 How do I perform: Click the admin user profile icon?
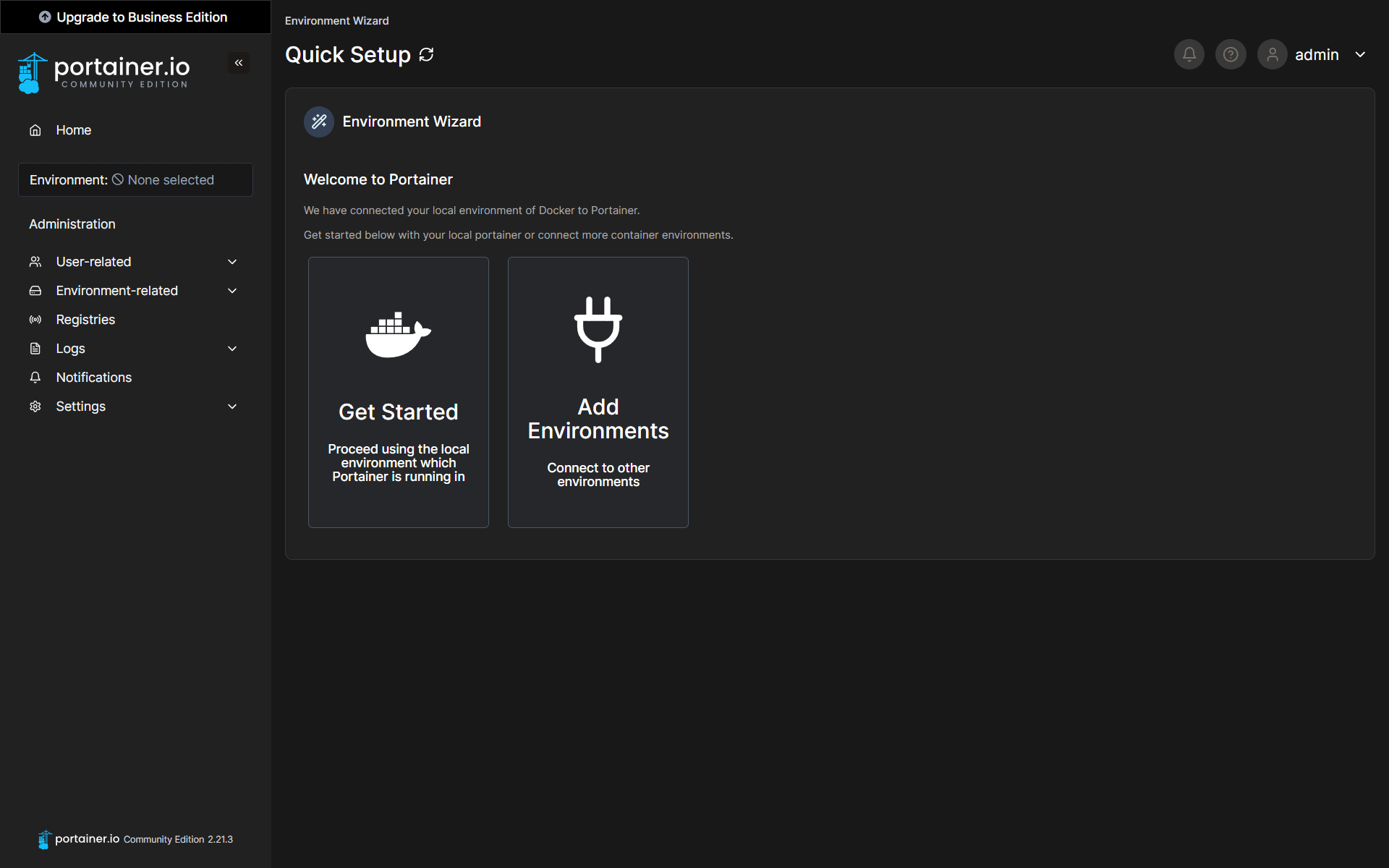(x=1271, y=54)
